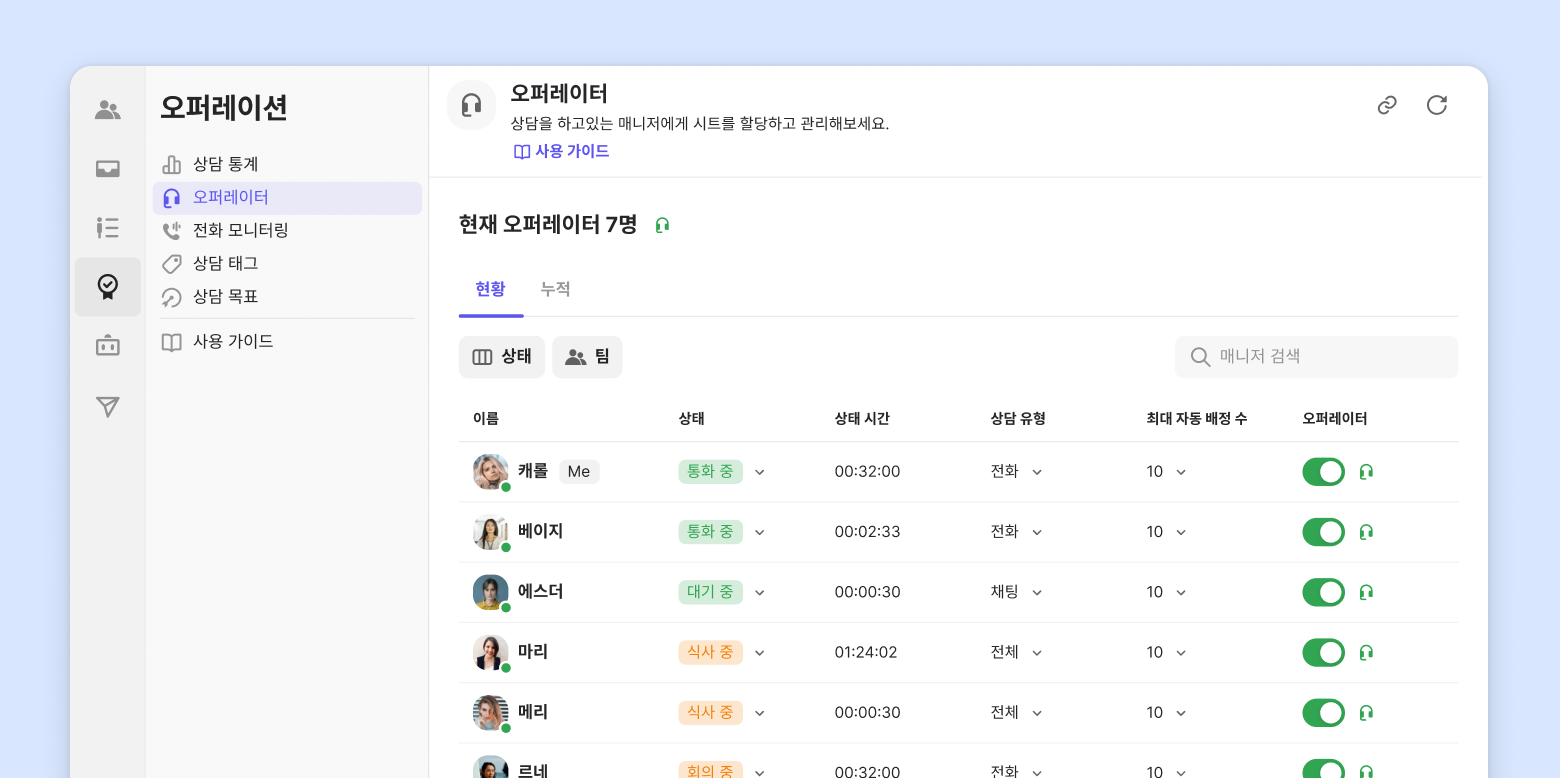The height and width of the screenshot is (778, 1560).
Task: Open the bot icon in left rail
Action: point(108,346)
